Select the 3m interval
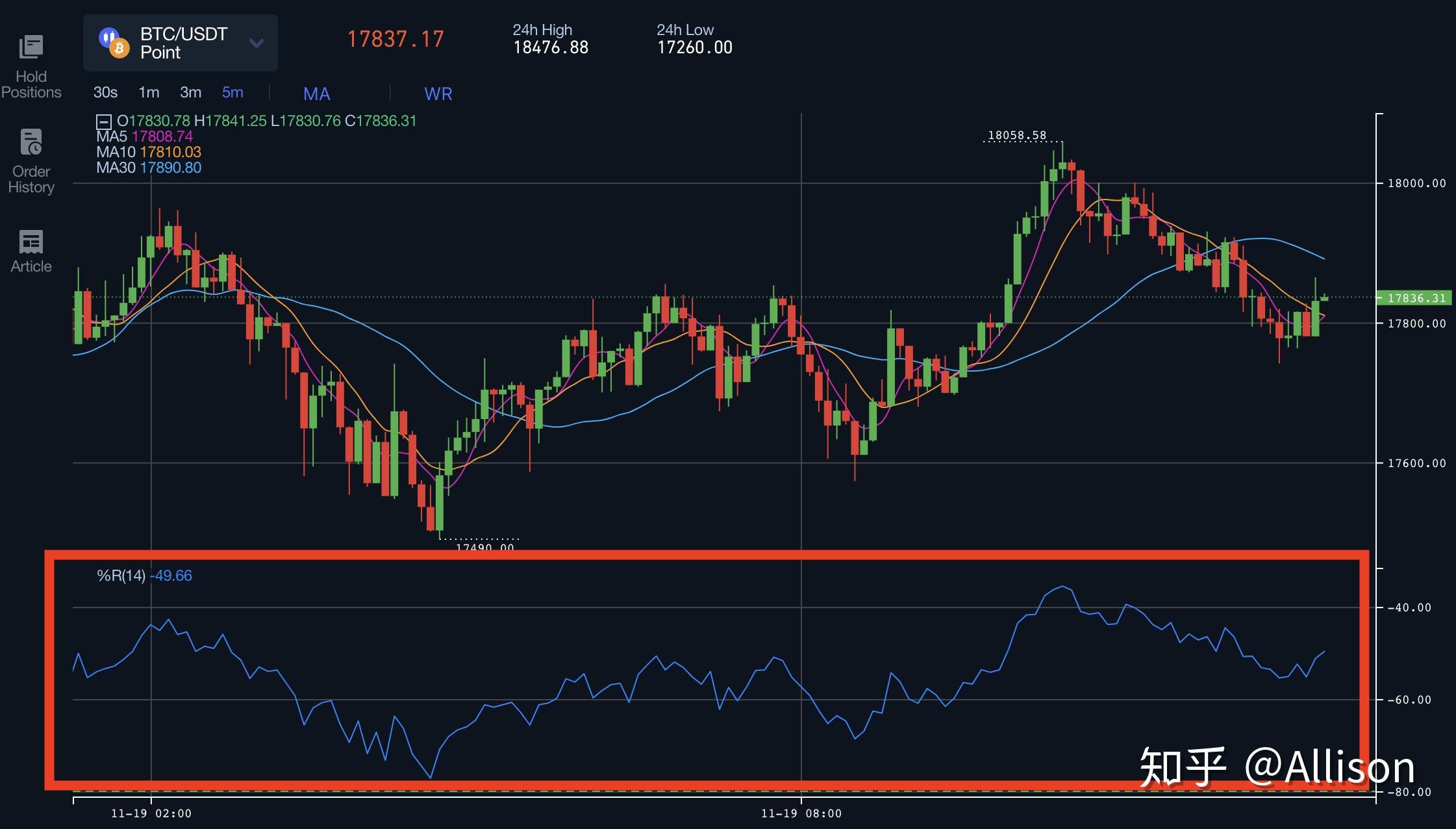This screenshot has width=1456, height=829. (x=190, y=92)
